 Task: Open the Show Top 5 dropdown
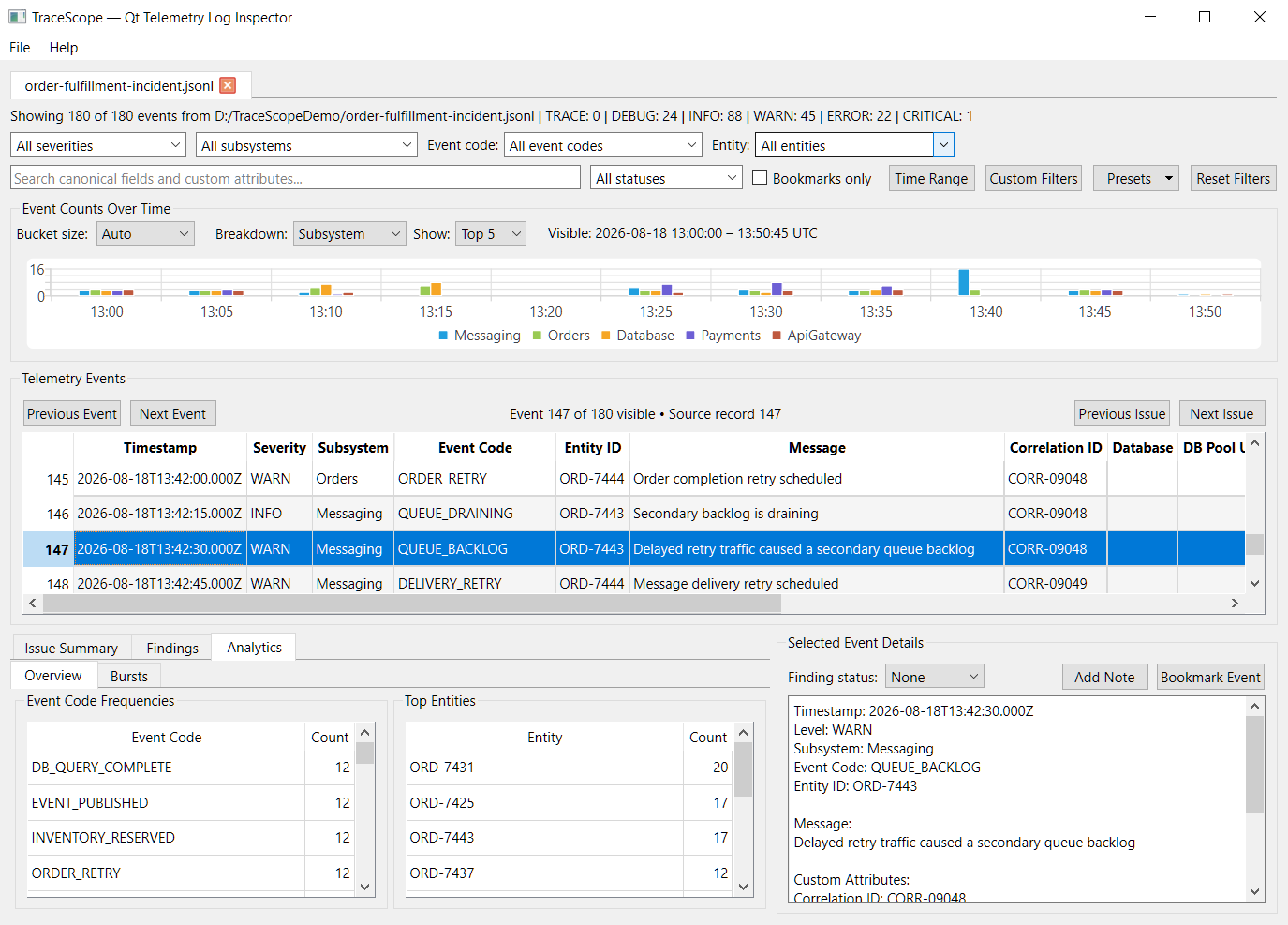coord(491,233)
